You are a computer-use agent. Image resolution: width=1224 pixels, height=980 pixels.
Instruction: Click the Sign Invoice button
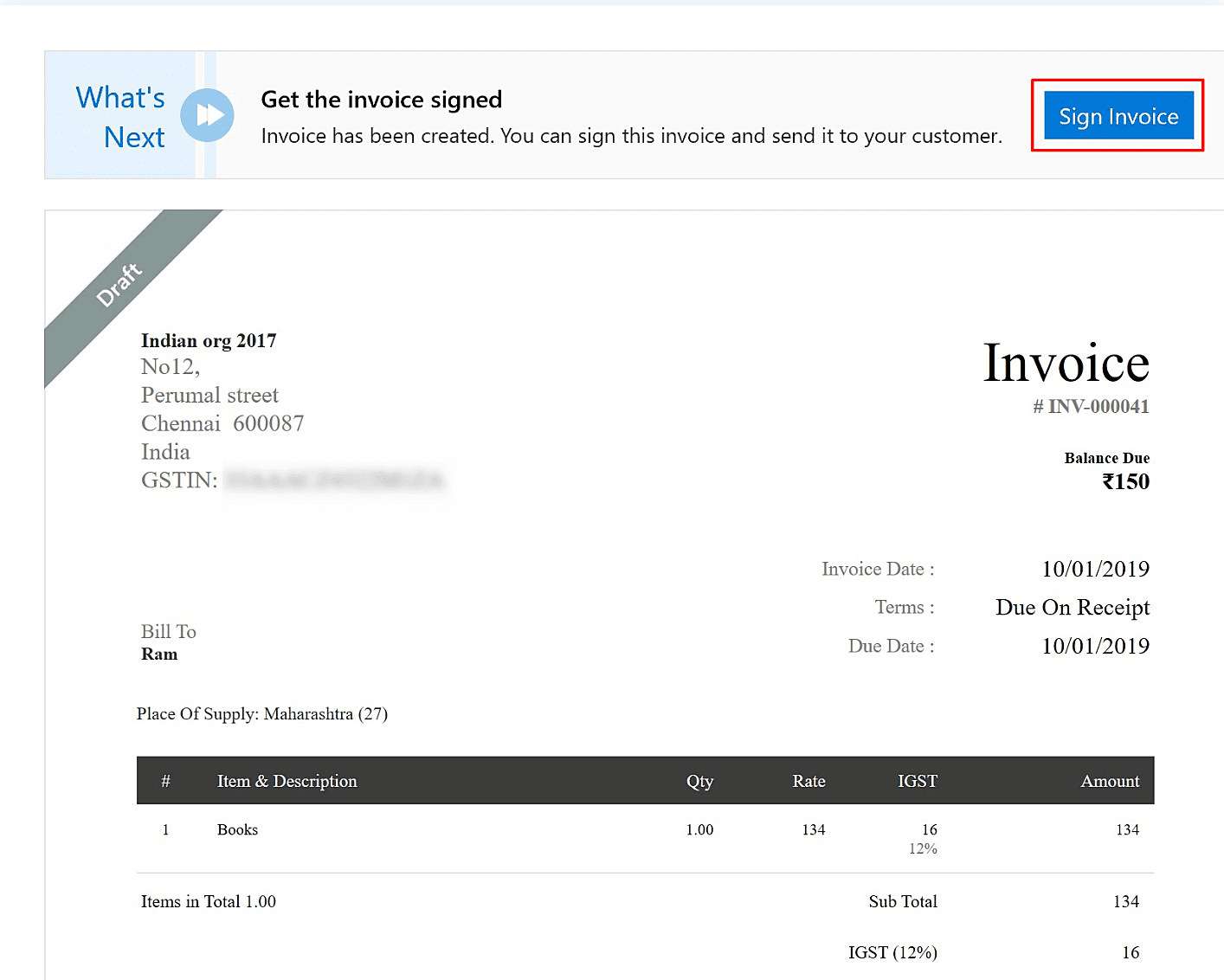[1118, 115]
